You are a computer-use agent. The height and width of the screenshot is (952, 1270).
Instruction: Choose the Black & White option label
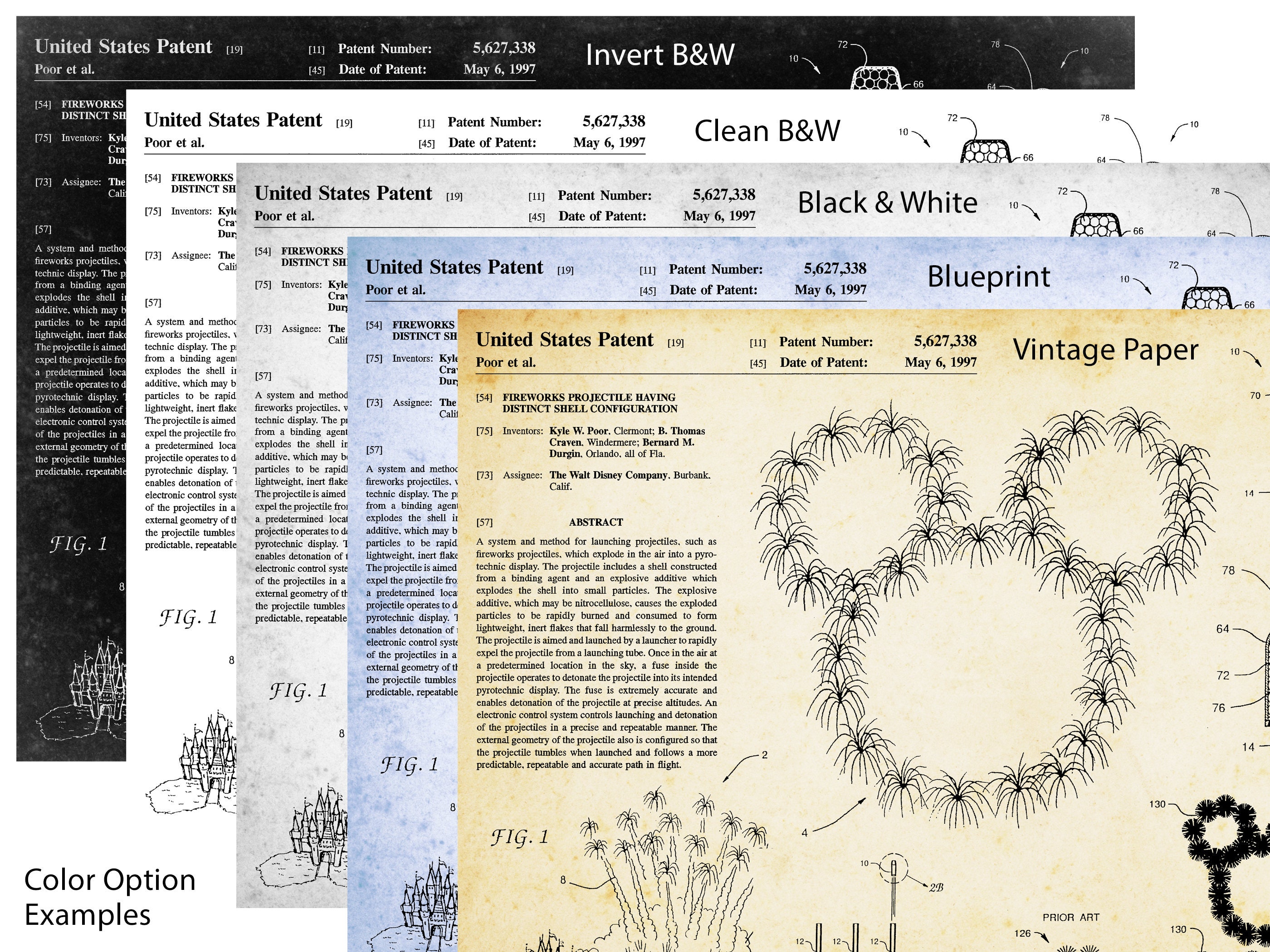[887, 203]
